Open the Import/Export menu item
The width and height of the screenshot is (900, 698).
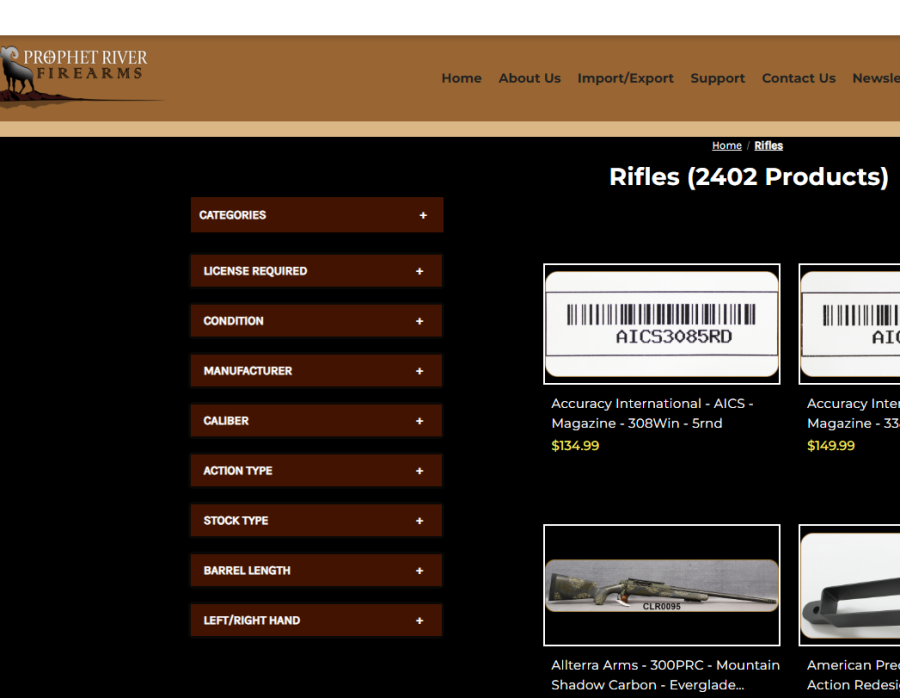[625, 78]
